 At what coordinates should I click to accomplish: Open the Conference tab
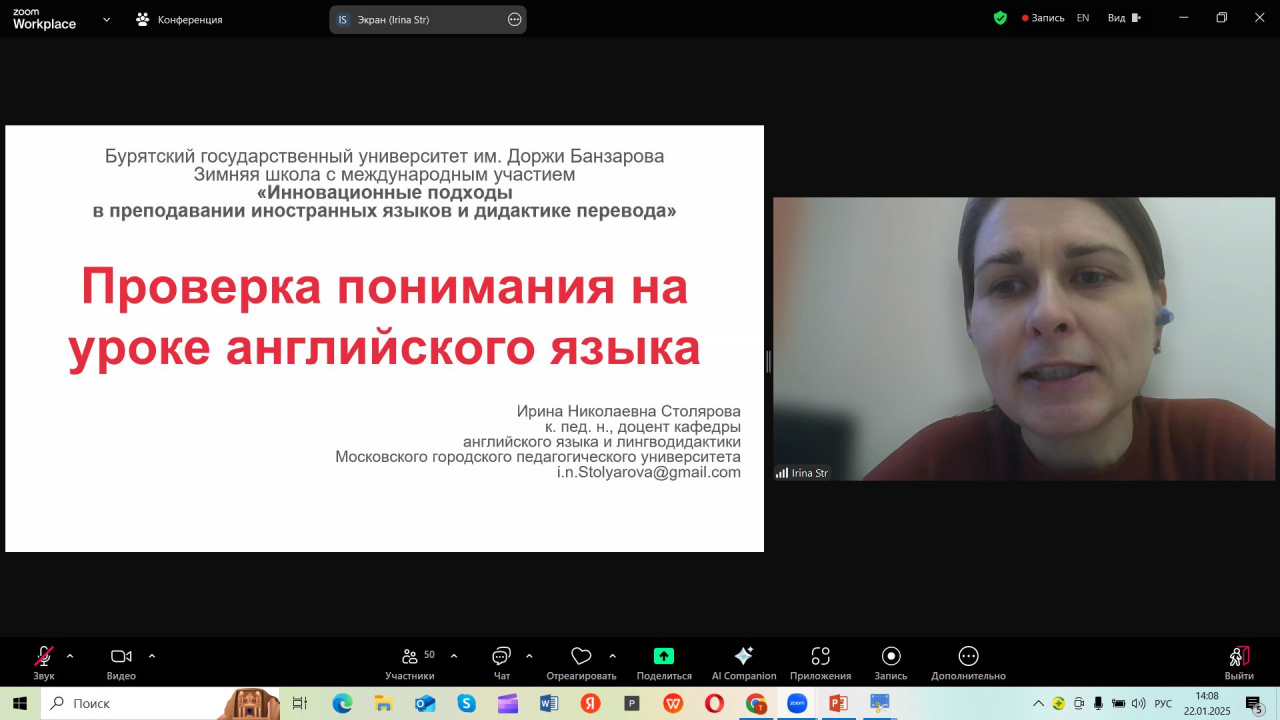[180, 19]
